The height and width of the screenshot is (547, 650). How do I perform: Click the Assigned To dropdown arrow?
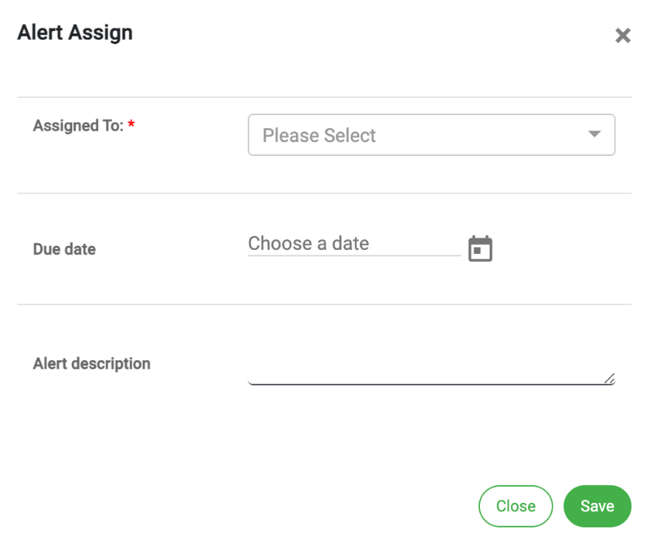(594, 135)
